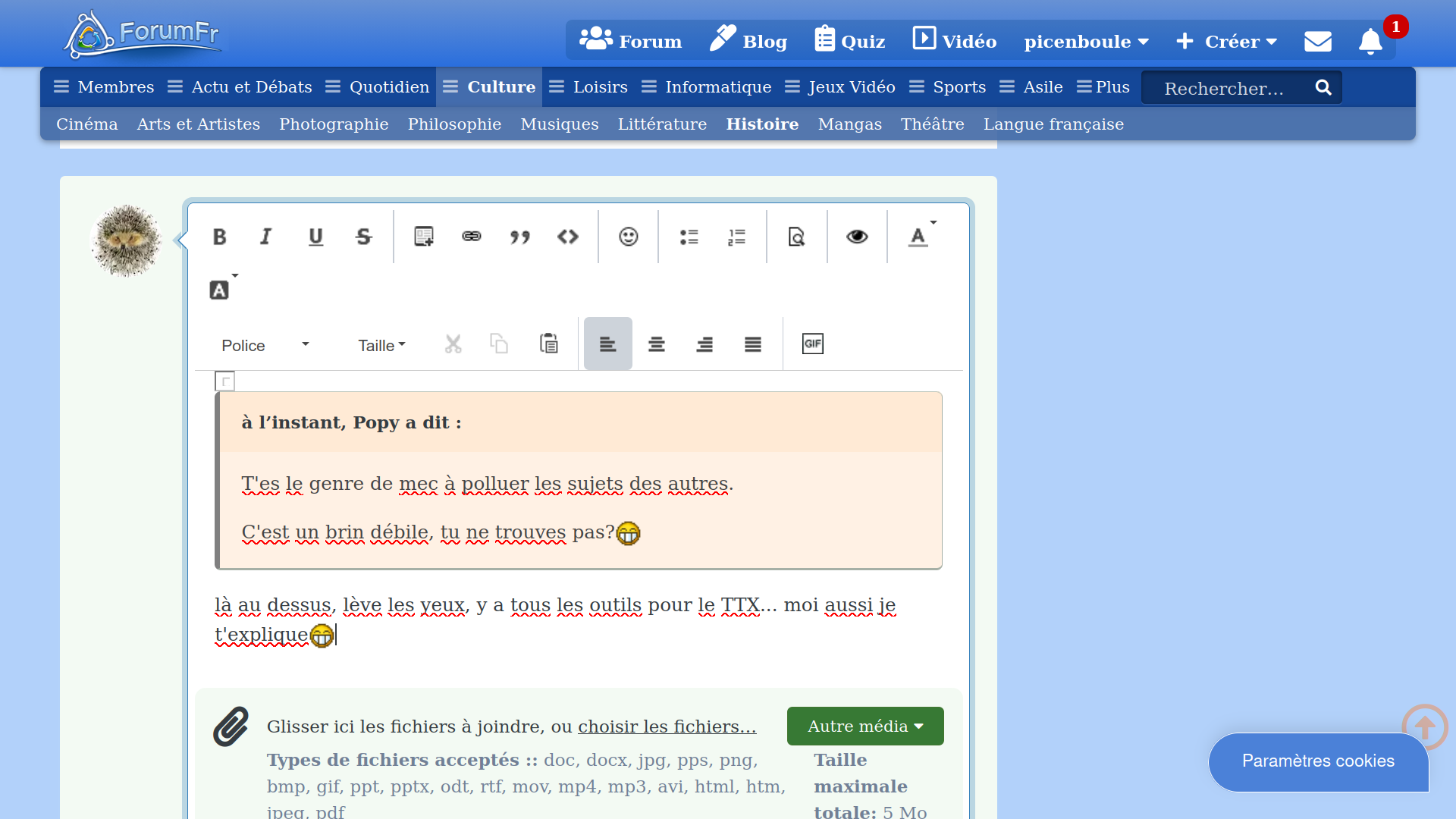This screenshot has width=1456, height=819.
Task: Align text left
Action: point(607,344)
